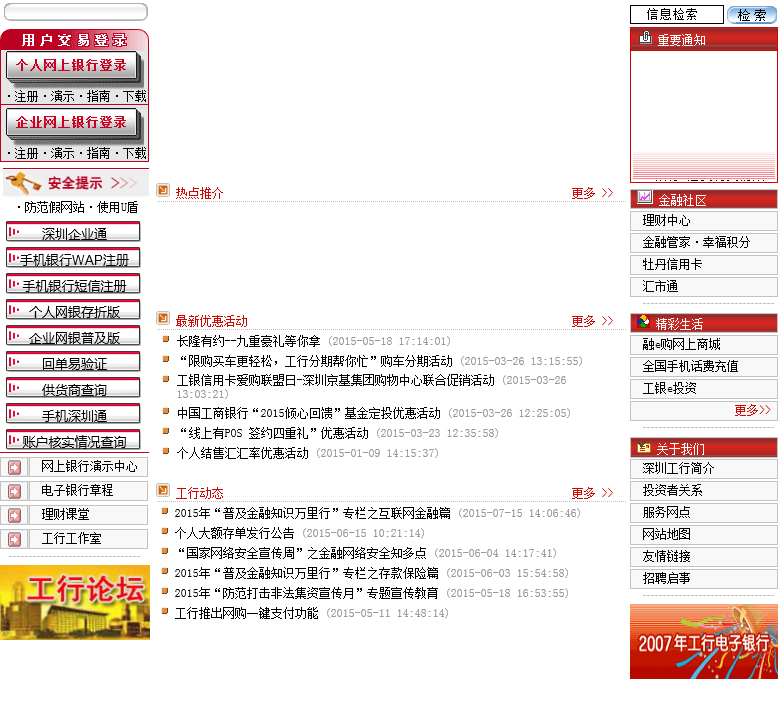This screenshot has height=707, width=778.
Task: Click the arrow icon beside 网上银行演示中心
Action: click(14, 467)
